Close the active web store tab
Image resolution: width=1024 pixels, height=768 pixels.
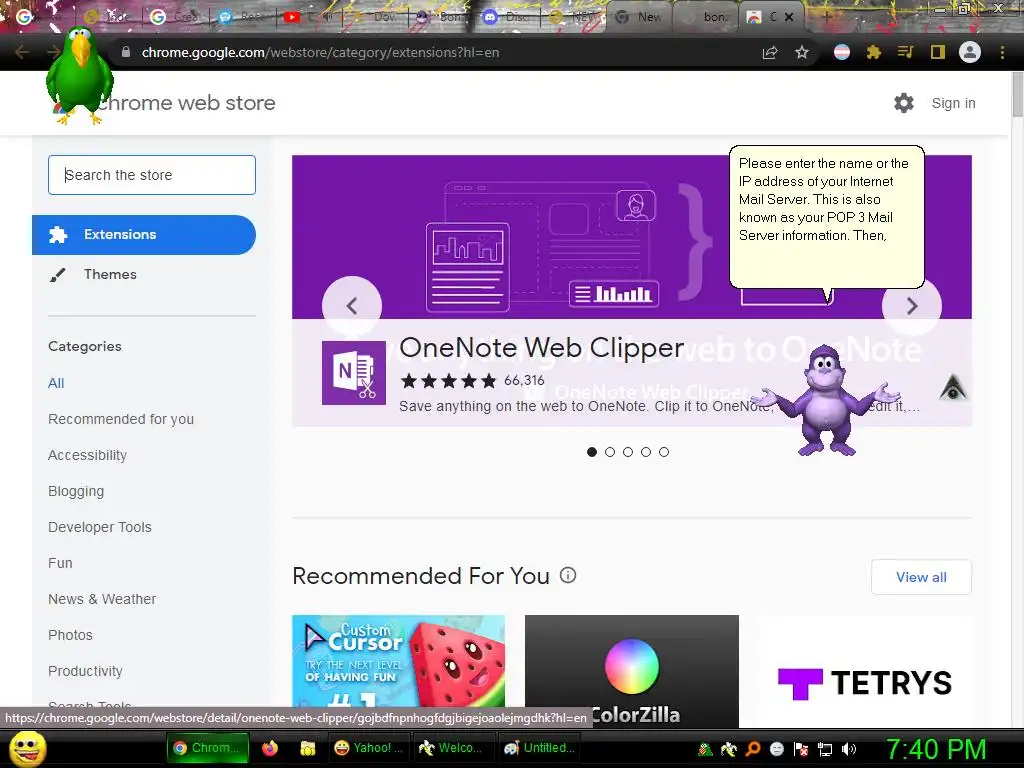789,17
